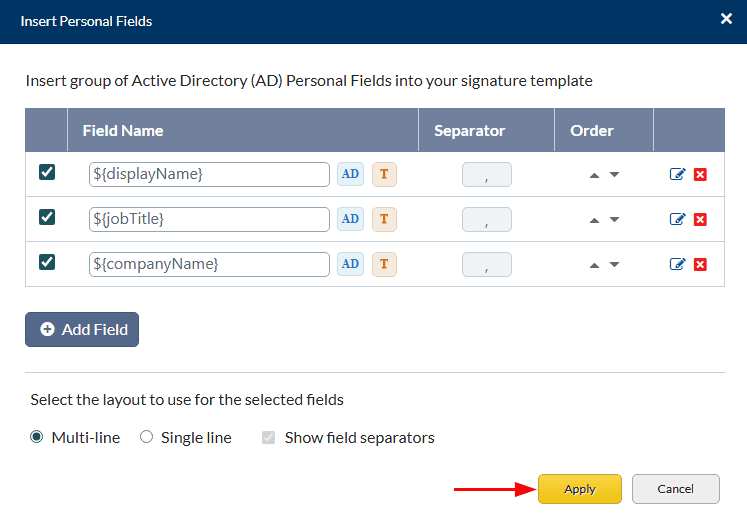Edit the displayName field entry
Image resolution: width=747 pixels, height=527 pixels.
677,174
